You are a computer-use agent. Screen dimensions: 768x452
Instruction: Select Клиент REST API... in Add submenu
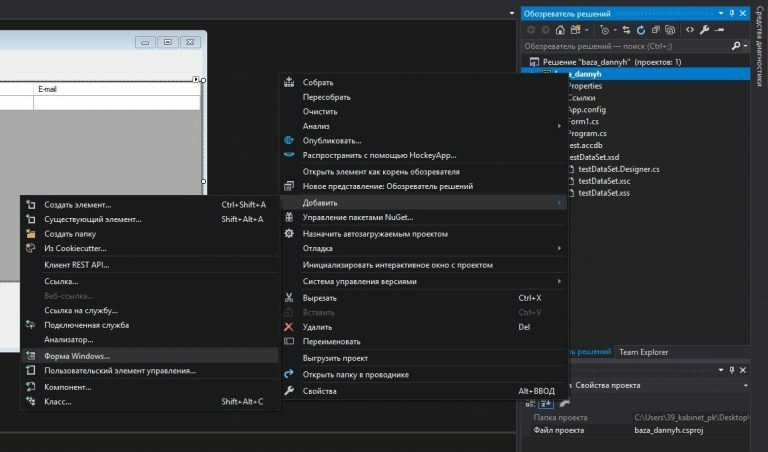[x=151, y=265]
